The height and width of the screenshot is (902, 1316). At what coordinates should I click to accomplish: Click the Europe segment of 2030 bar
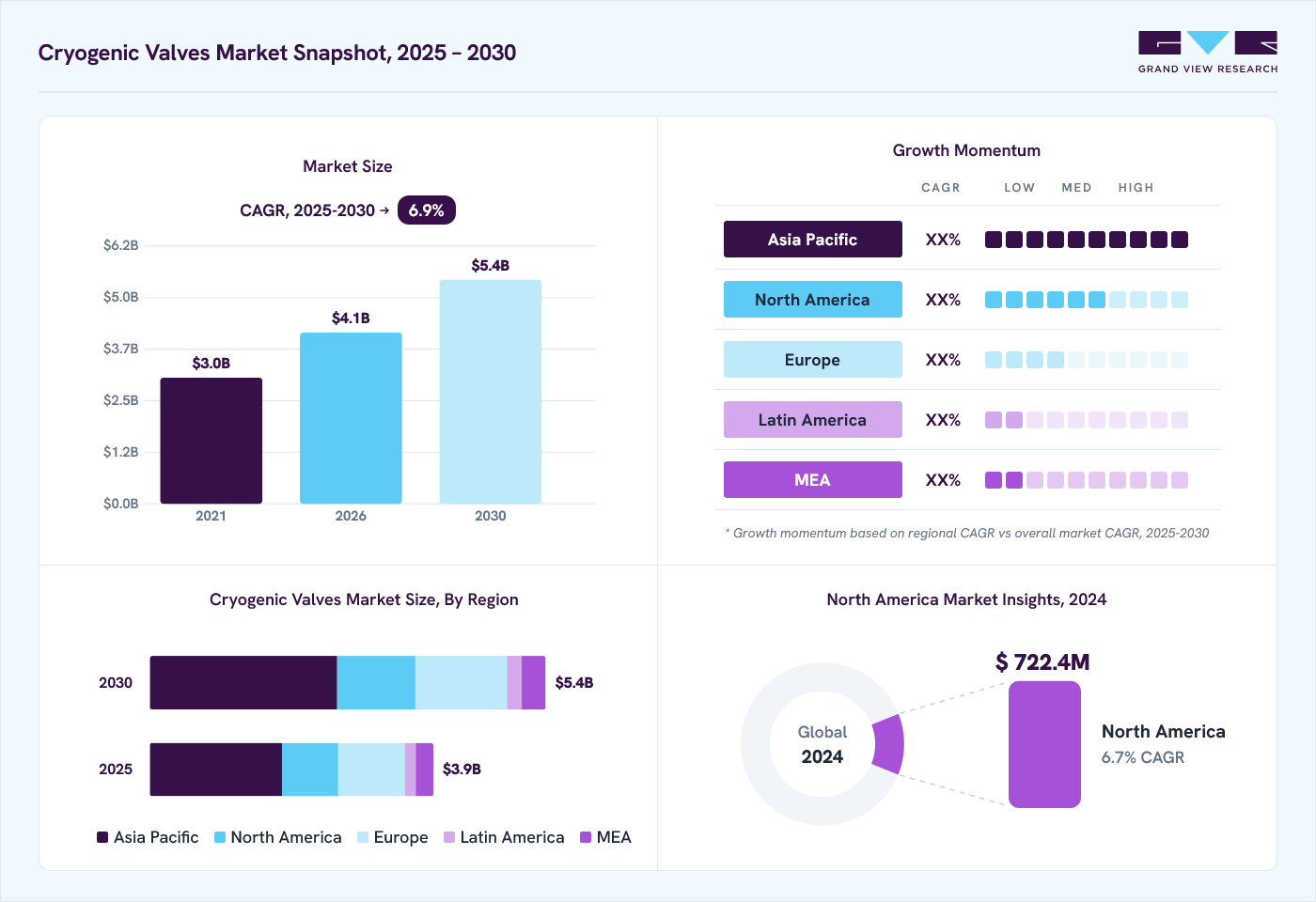(462, 682)
